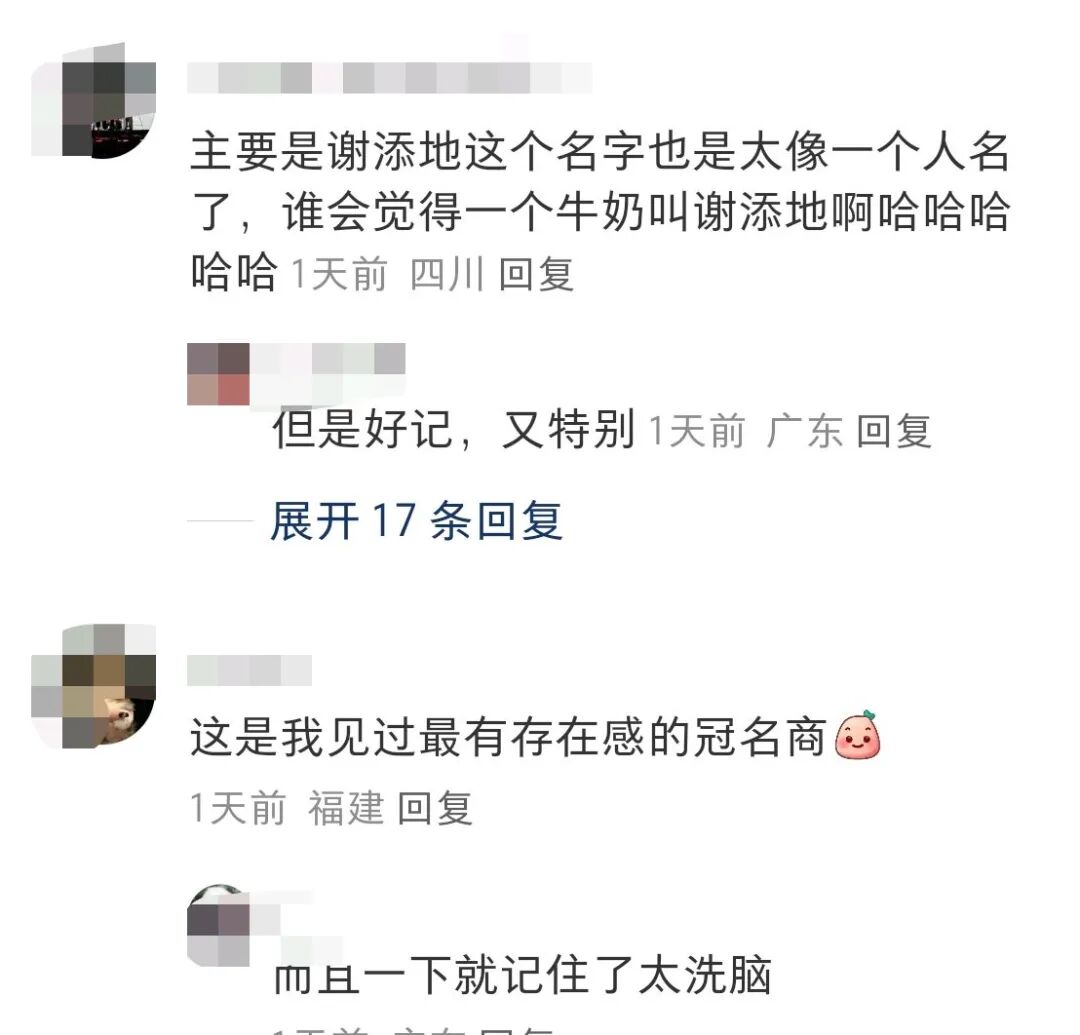Image resolution: width=1080 pixels, height=1035 pixels.
Task: Click the pink peach emoji sticker
Action: point(858,735)
